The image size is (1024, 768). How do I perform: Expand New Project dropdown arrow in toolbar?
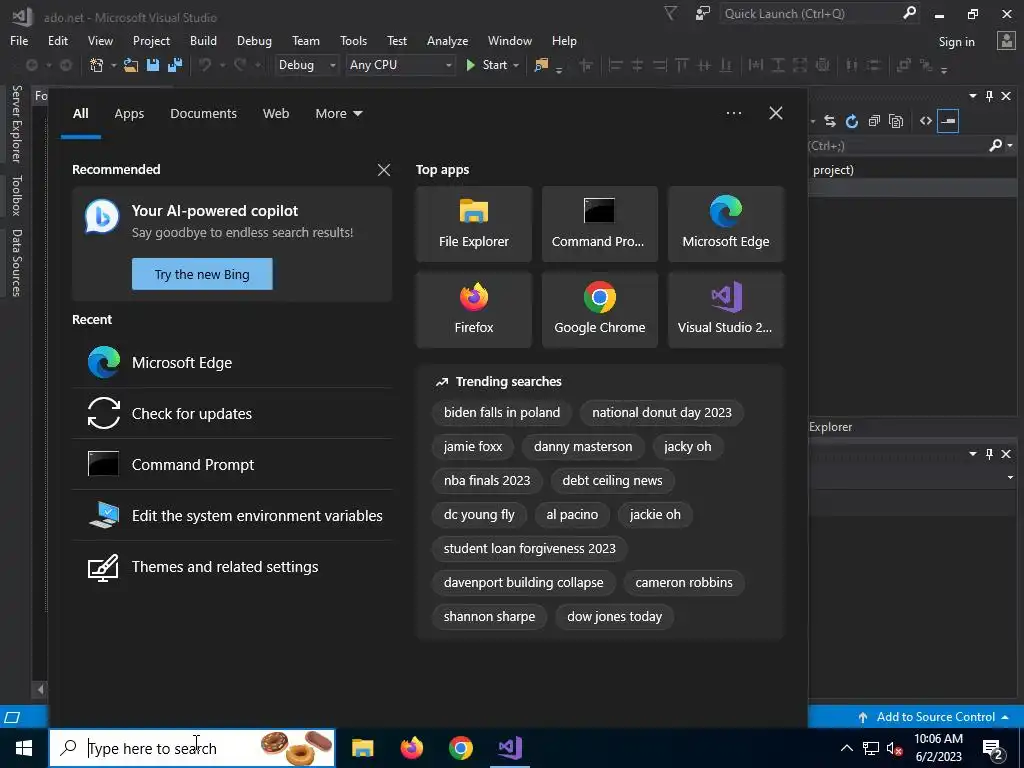click(x=113, y=65)
